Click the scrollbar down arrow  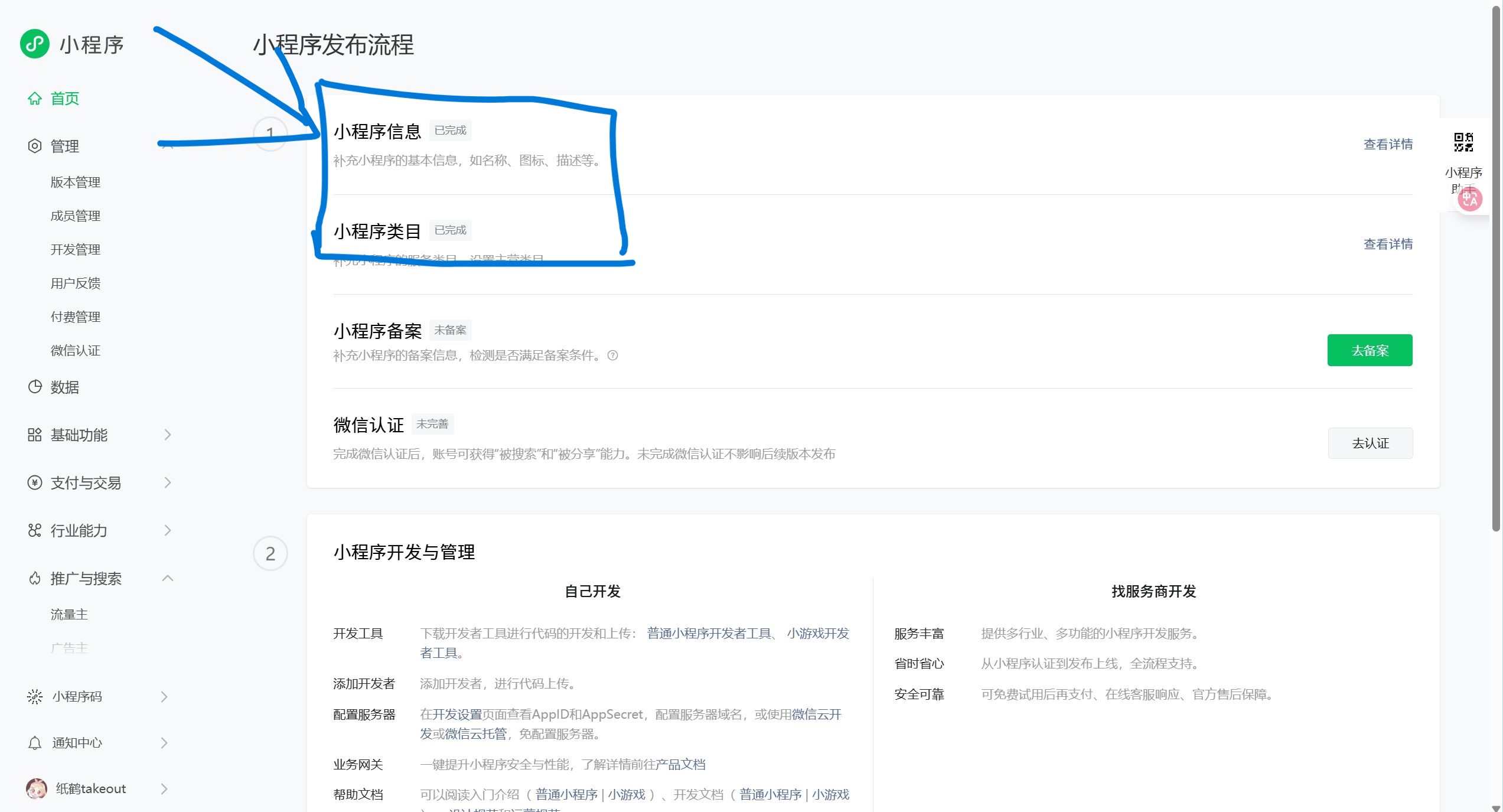tap(1496, 807)
